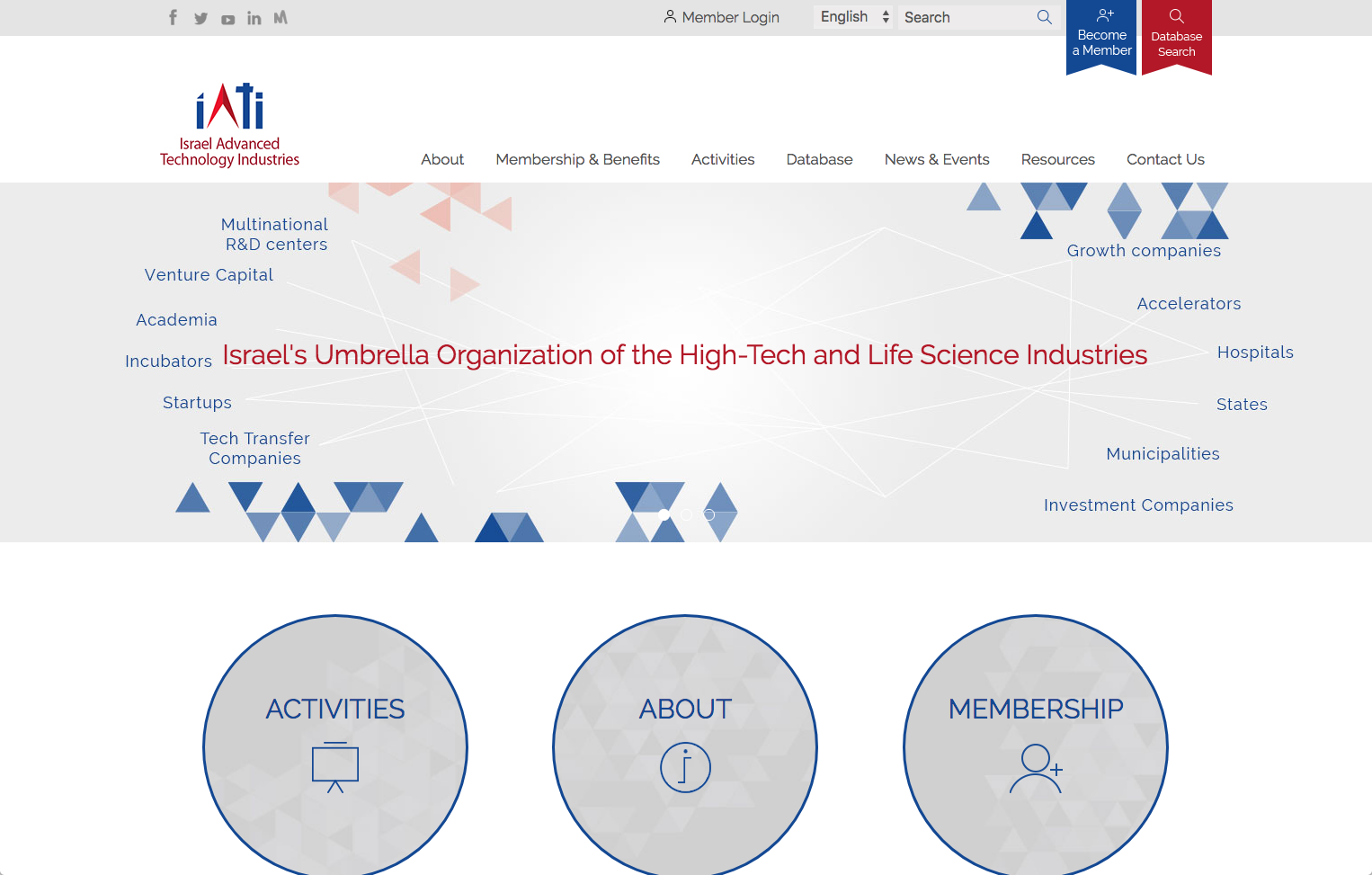Screen dimensions: 1372x875
Task: Click the search magnifier icon
Action: 1044,17
